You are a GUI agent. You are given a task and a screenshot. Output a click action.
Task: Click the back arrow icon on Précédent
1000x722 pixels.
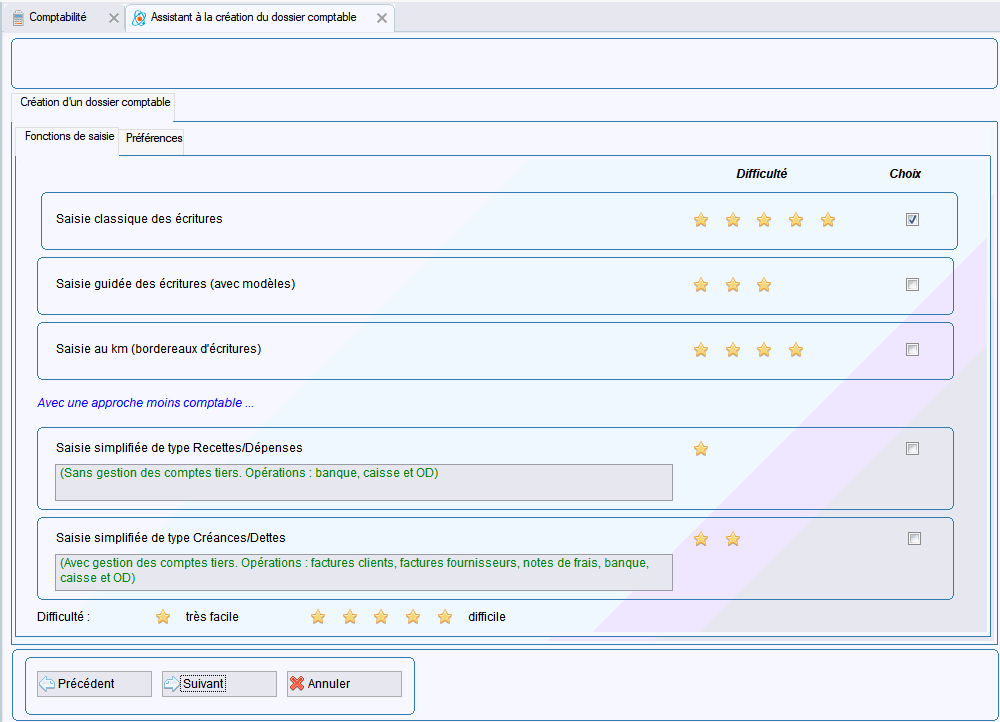pos(47,684)
